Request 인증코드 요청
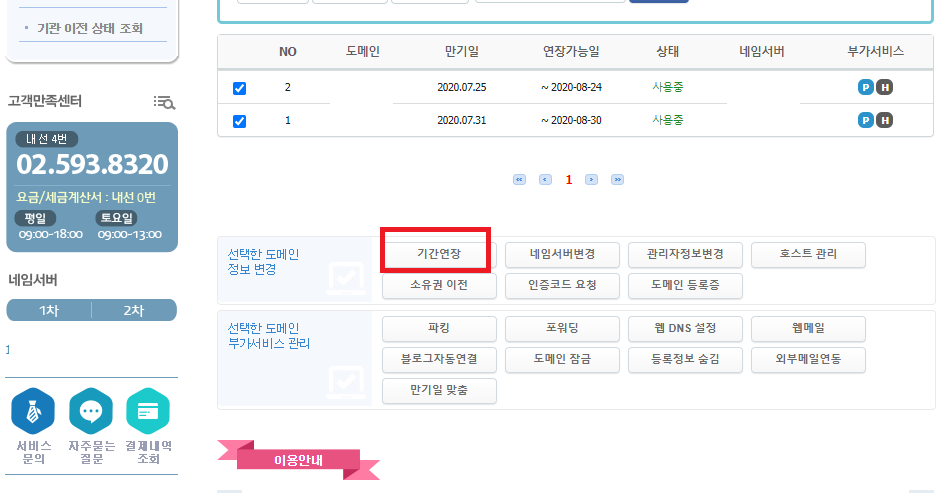The width and height of the screenshot is (945, 493). tap(562, 285)
